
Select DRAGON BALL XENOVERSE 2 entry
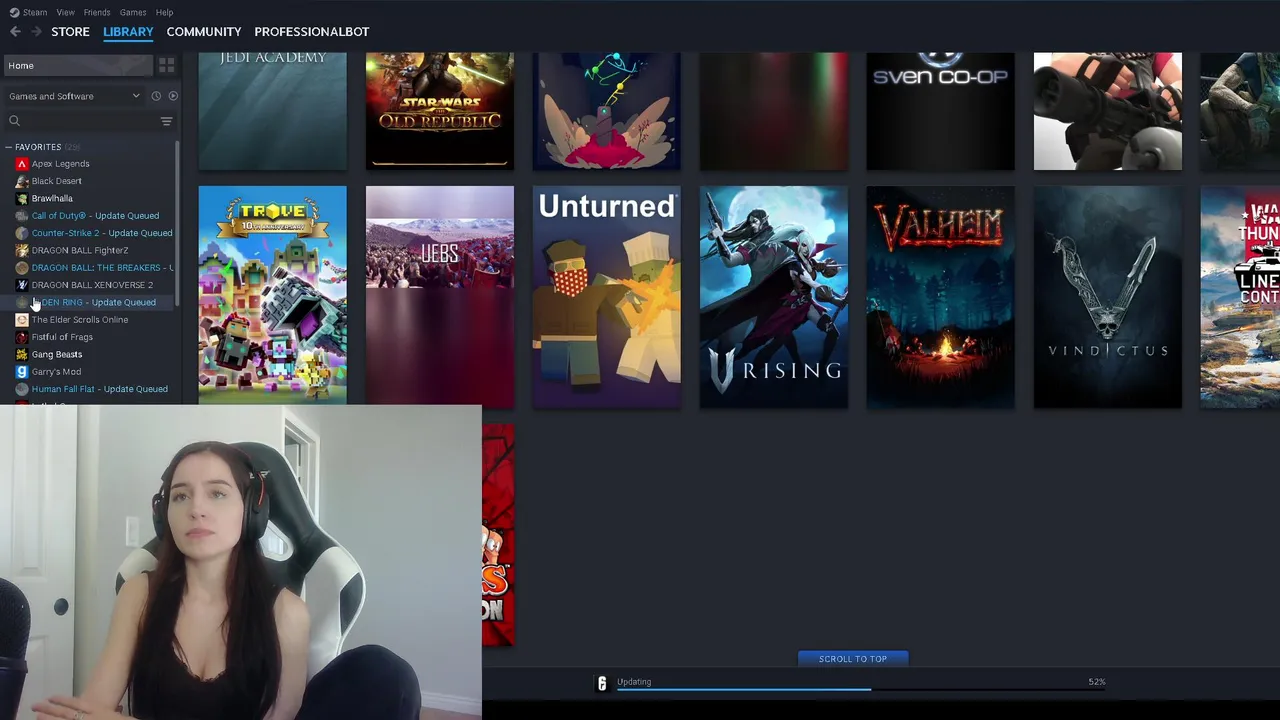92,285
